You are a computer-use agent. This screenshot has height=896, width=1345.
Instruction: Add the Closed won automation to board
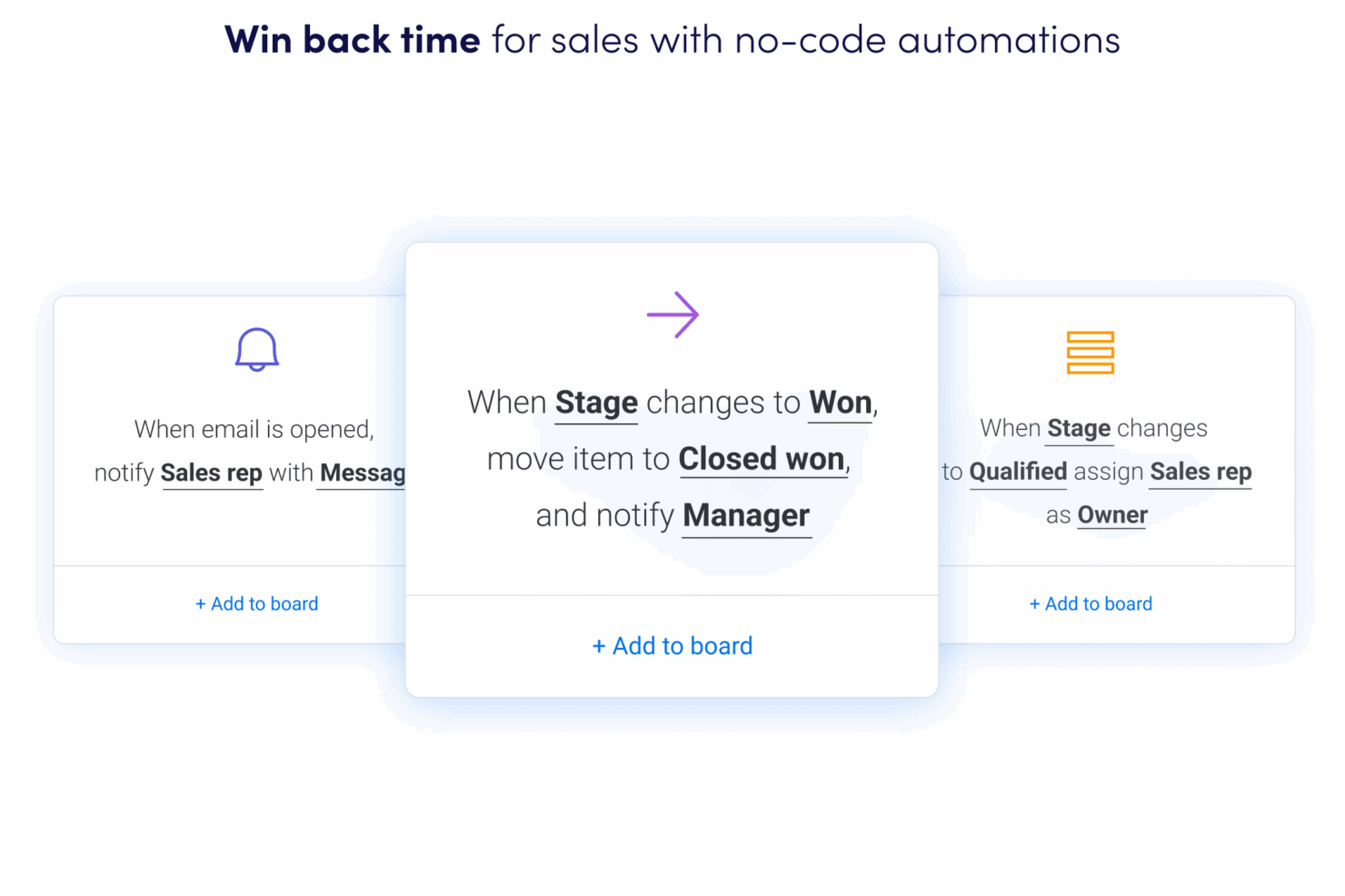pyautogui.click(x=672, y=646)
